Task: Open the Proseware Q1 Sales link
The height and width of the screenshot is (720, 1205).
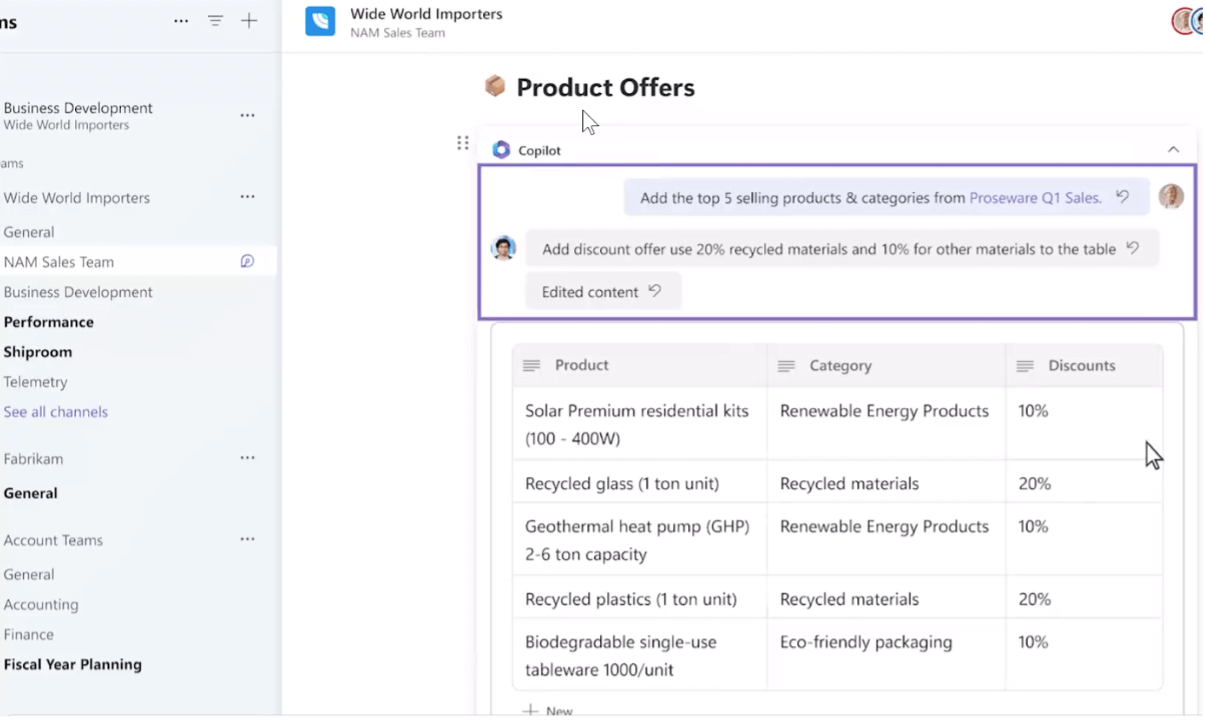Action: tap(1034, 197)
